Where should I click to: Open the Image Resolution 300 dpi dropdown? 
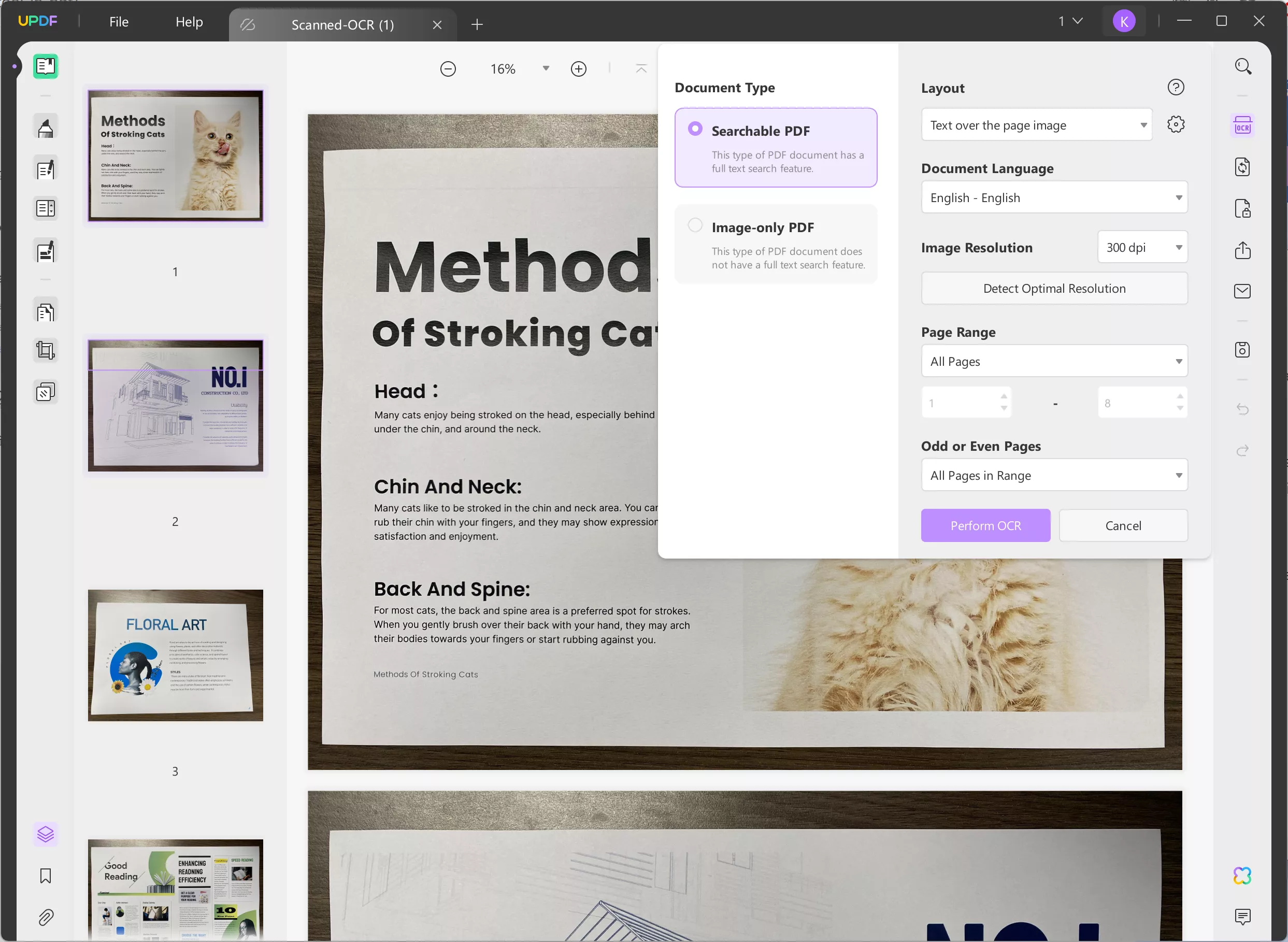[x=1142, y=247]
